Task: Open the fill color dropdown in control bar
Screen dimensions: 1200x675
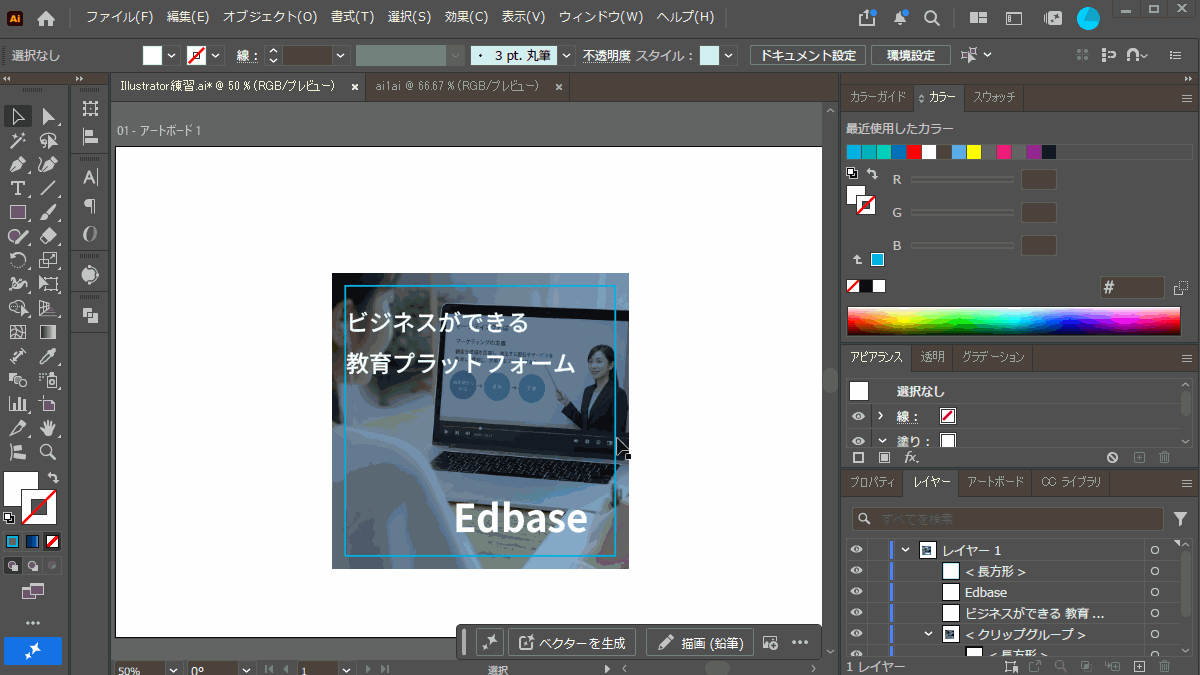Action: (x=172, y=56)
